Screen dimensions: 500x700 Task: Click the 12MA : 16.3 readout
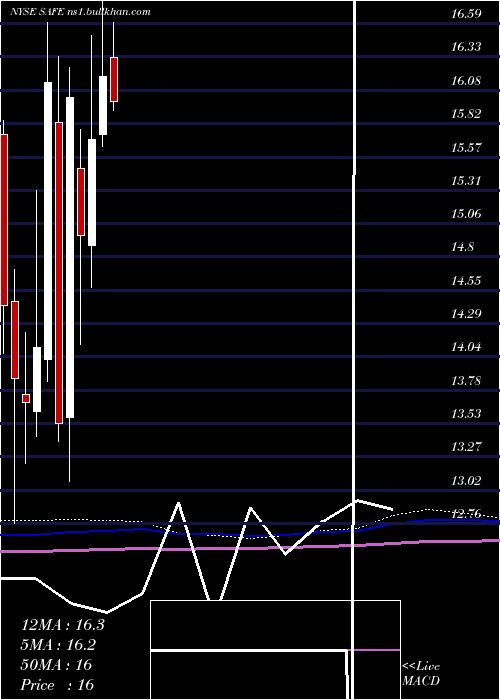tap(62, 625)
